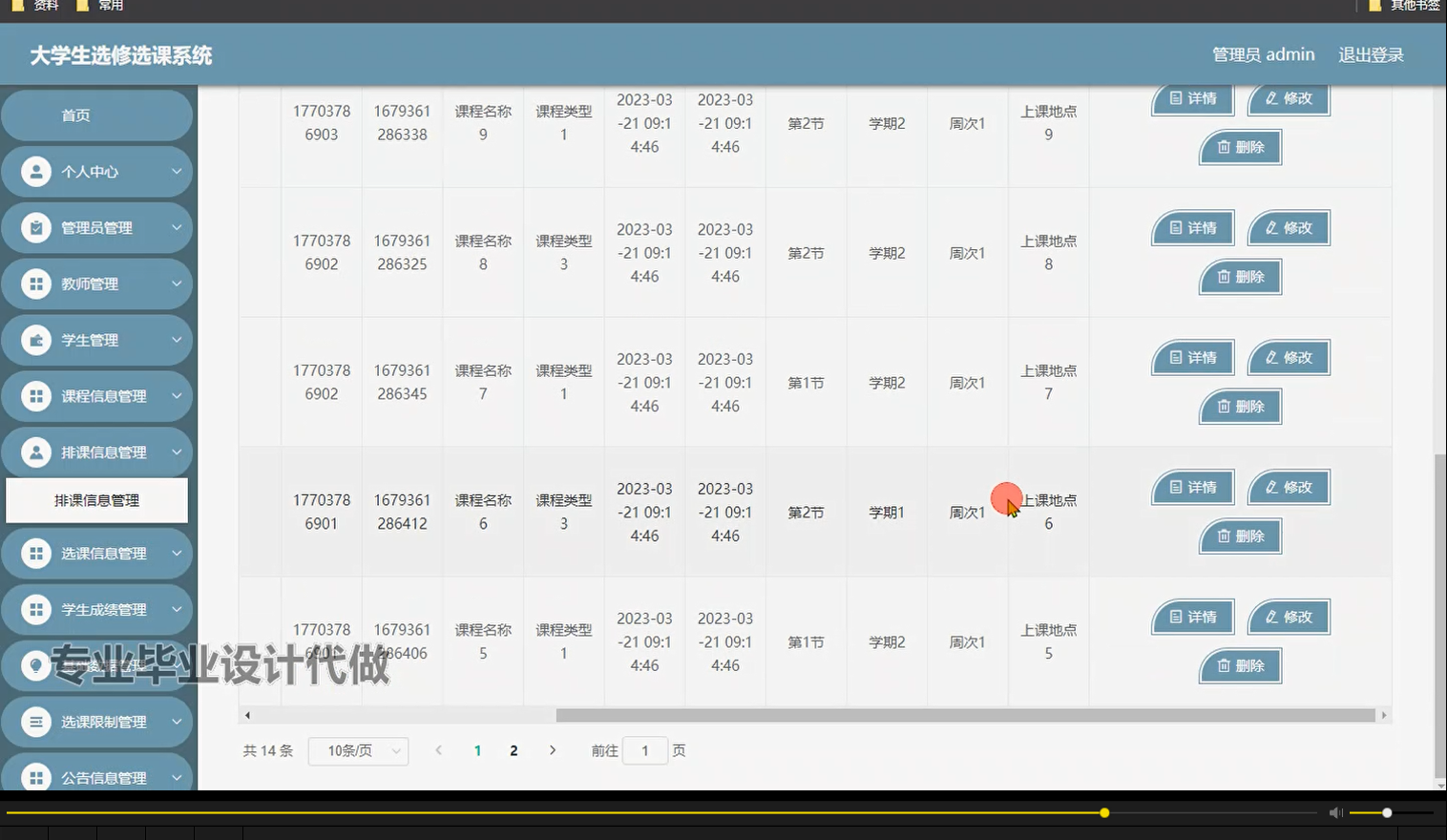Click 删除 for the 课程名称 9 row
This screenshot has height=840, width=1447.
[x=1240, y=147]
